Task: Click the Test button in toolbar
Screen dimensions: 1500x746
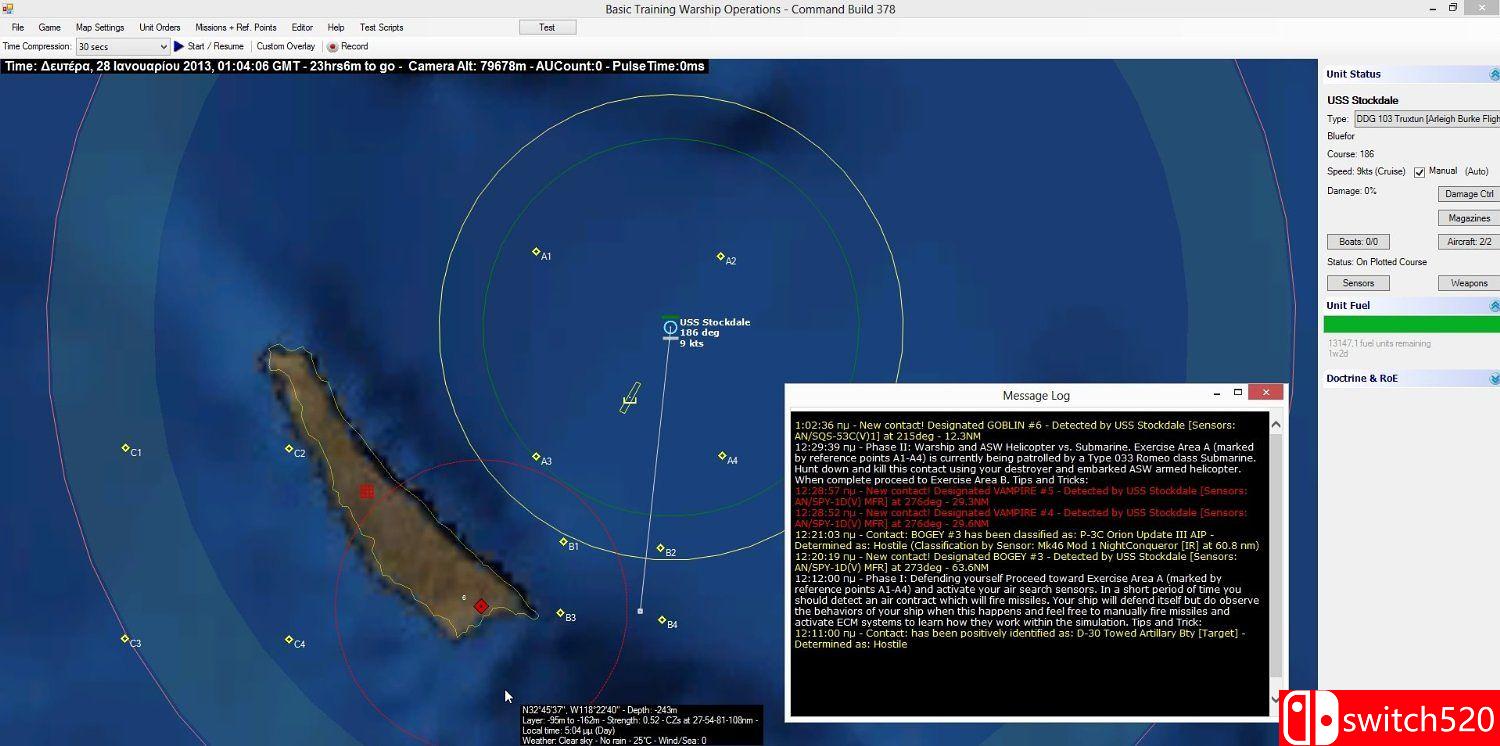Action: (547, 27)
